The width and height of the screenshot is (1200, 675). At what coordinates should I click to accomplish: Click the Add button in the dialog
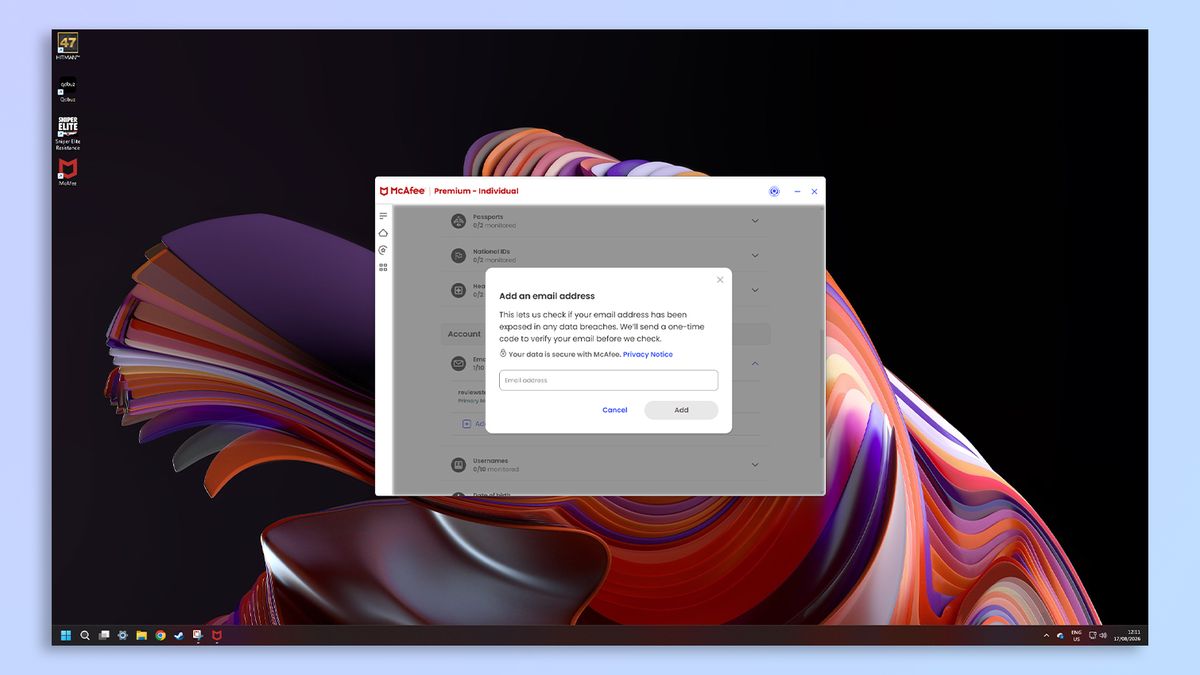(x=681, y=410)
